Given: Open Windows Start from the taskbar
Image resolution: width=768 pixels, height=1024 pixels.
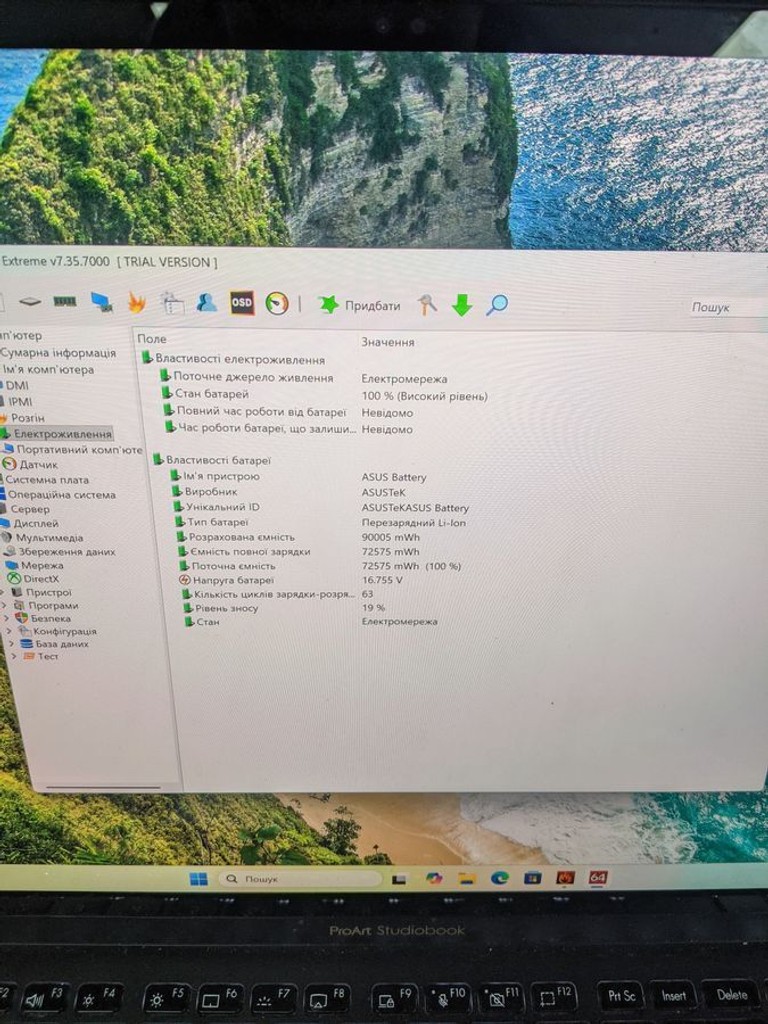Looking at the screenshot, I should pyautogui.click(x=199, y=878).
